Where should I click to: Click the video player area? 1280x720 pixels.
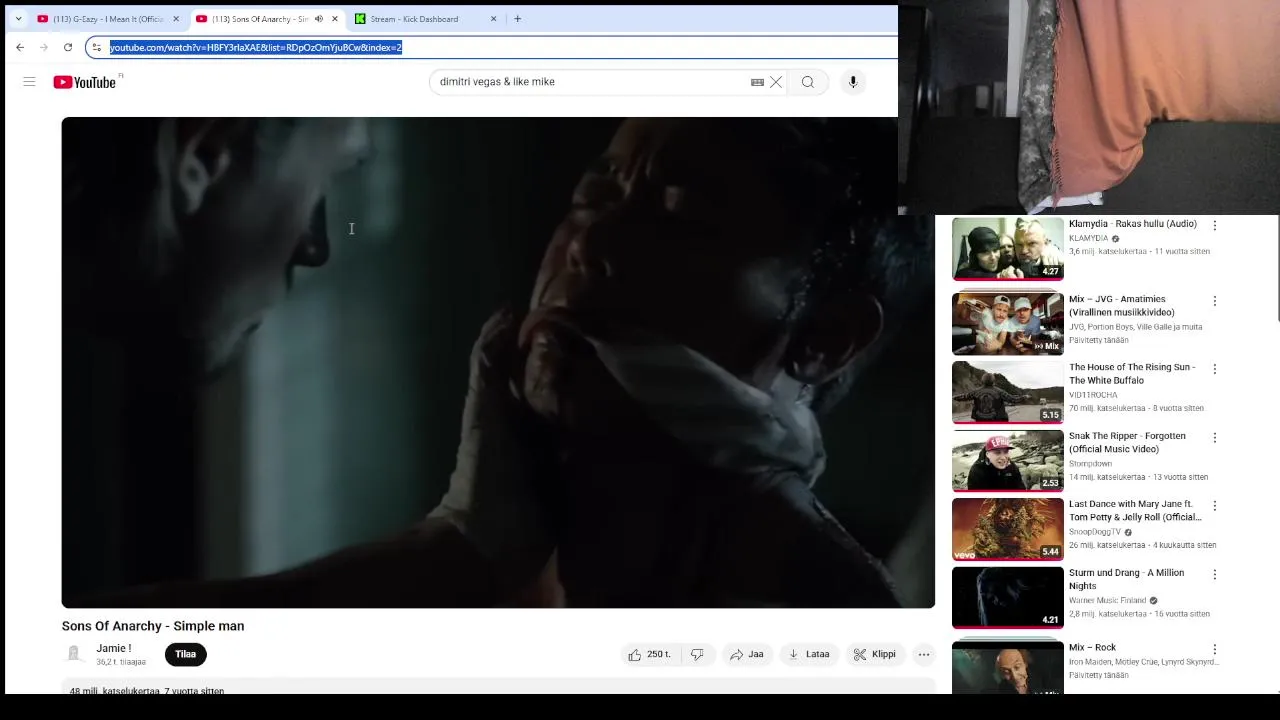pyautogui.click(x=498, y=362)
